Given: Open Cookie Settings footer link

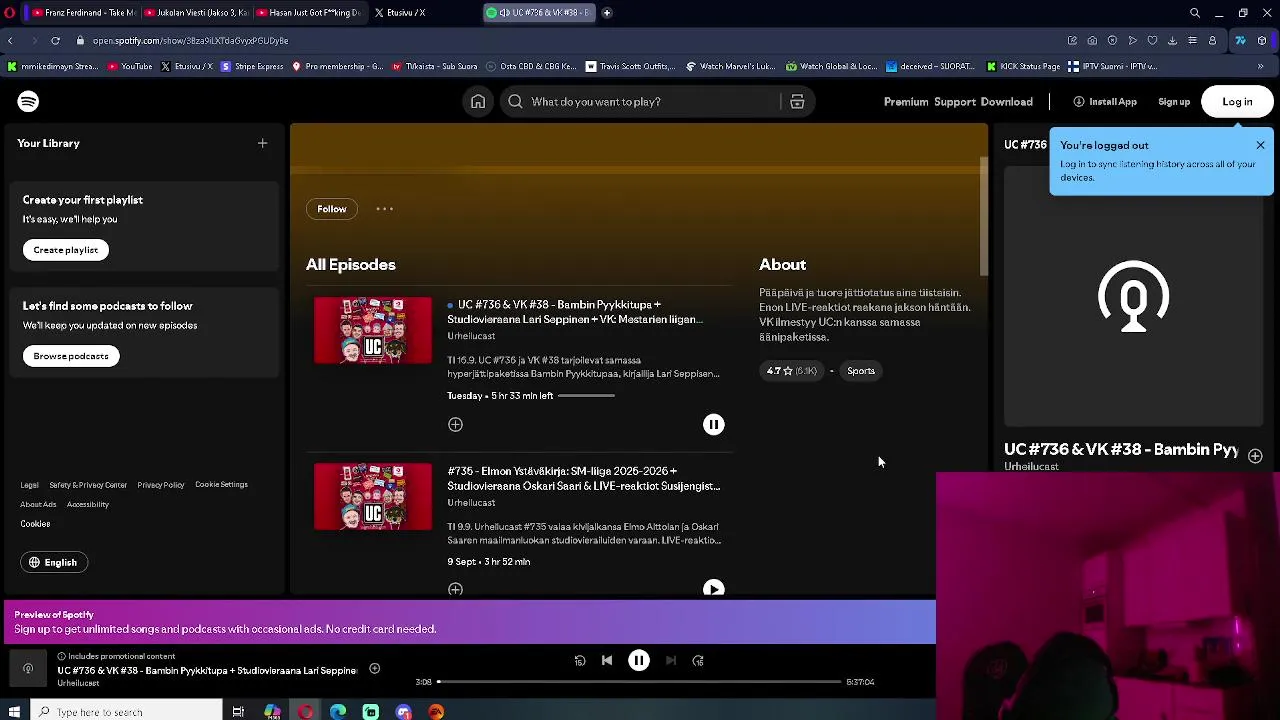Looking at the screenshot, I should point(221,485).
